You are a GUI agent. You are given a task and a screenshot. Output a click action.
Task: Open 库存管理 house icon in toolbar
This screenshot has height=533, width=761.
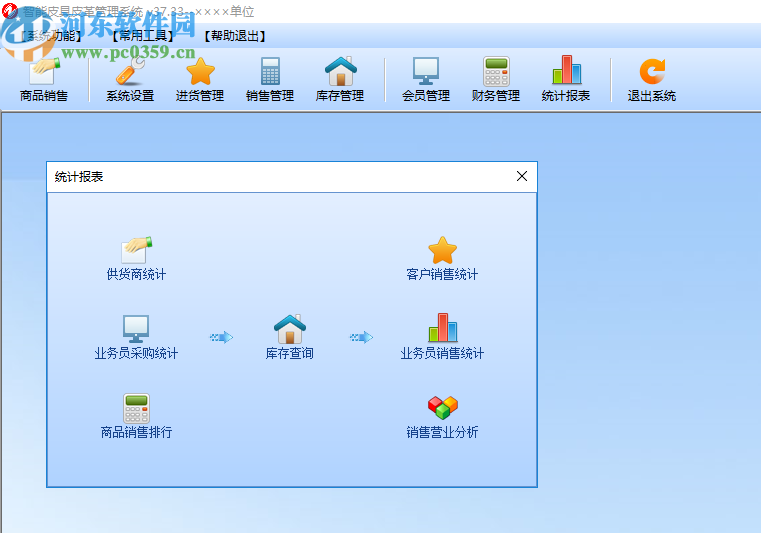point(341,72)
